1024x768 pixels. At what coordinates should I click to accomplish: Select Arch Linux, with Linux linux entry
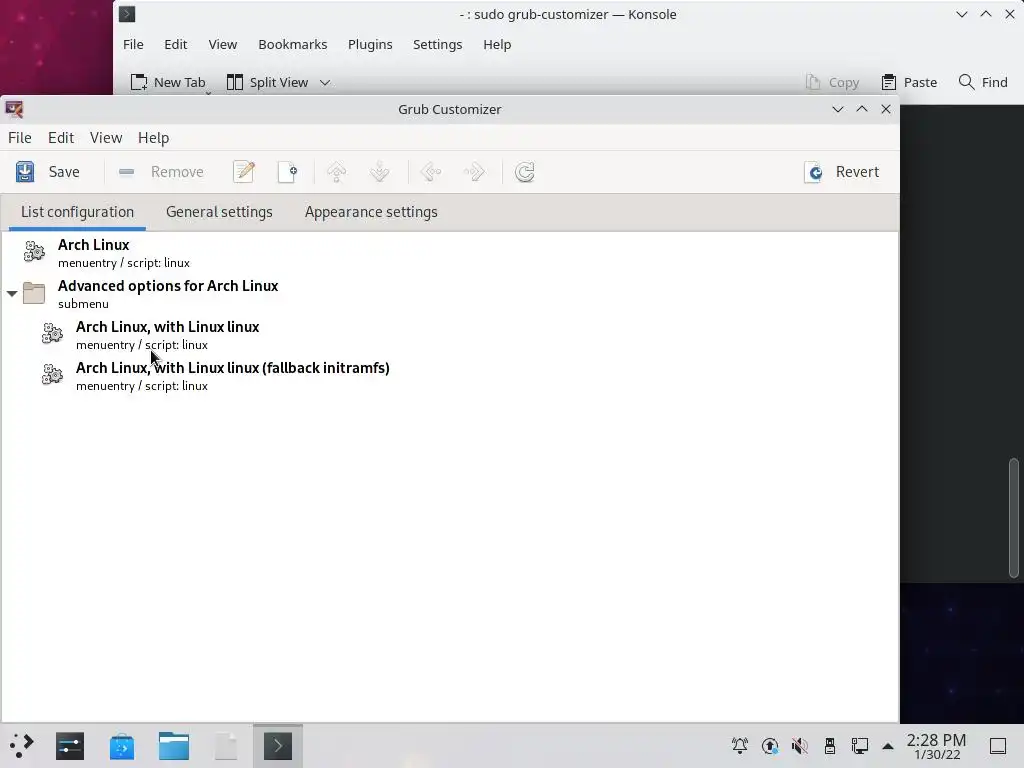[x=450, y=335]
